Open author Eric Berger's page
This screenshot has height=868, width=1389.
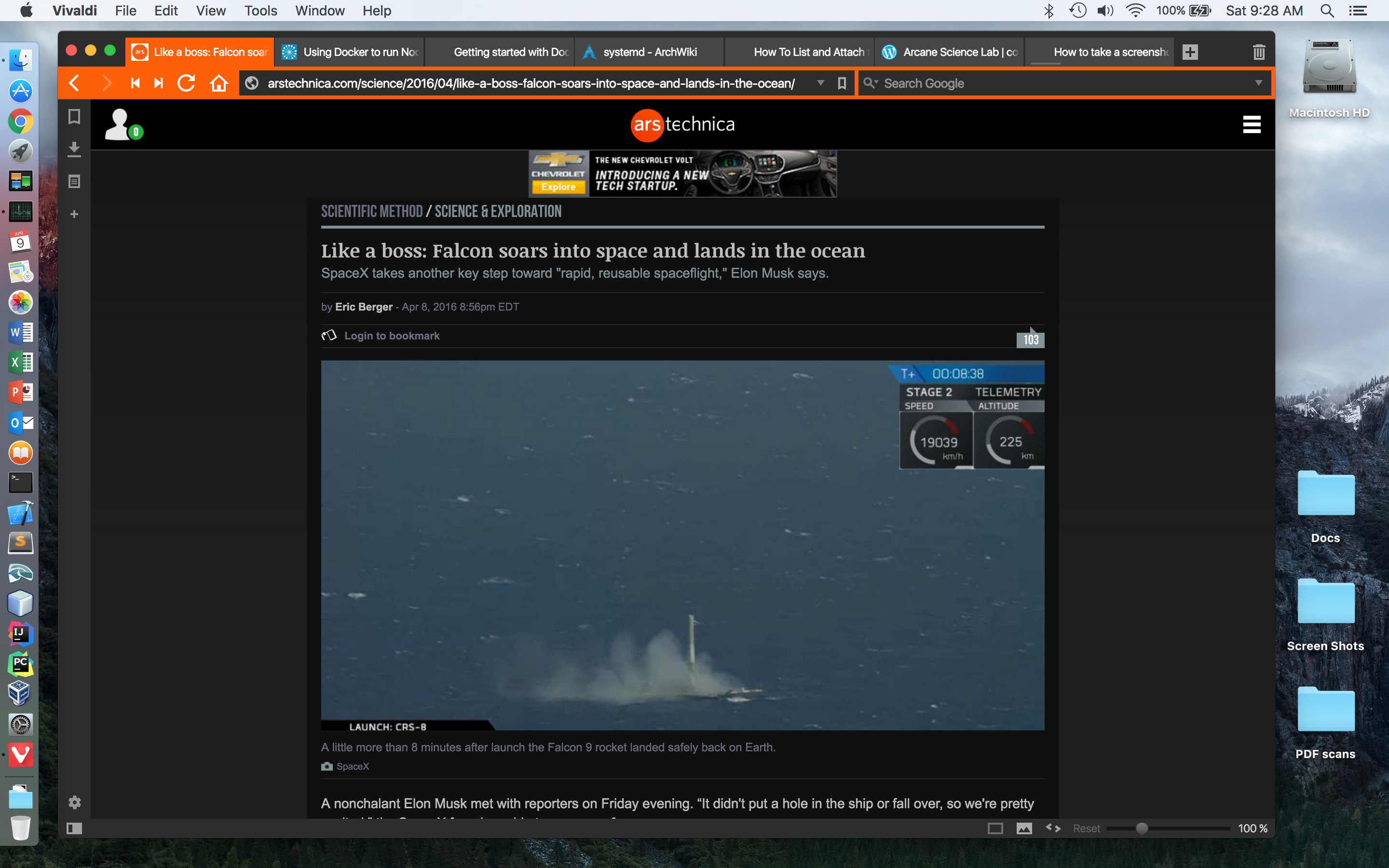pyautogui.click(x=364, y=307)
